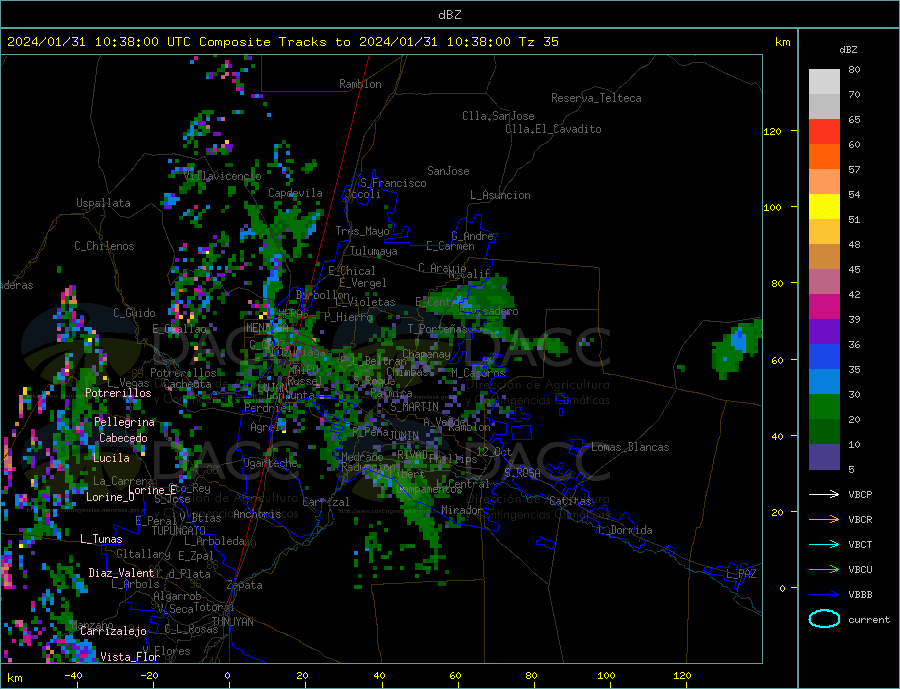900x689 pixels.
Task: Click the 'Capdevila' map label
Action: coord(295,193)
